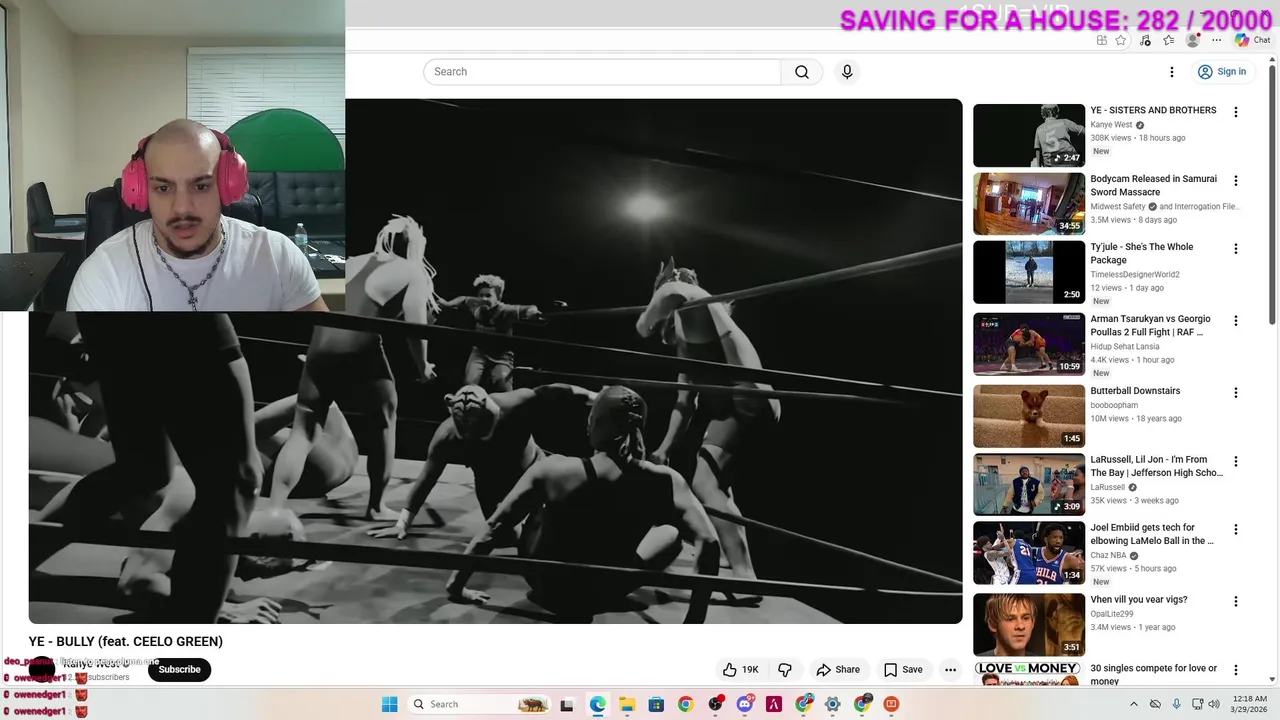
Task: Open volume speaker icon in tray
Action: pyautogui.click(x=1213, y=704)
